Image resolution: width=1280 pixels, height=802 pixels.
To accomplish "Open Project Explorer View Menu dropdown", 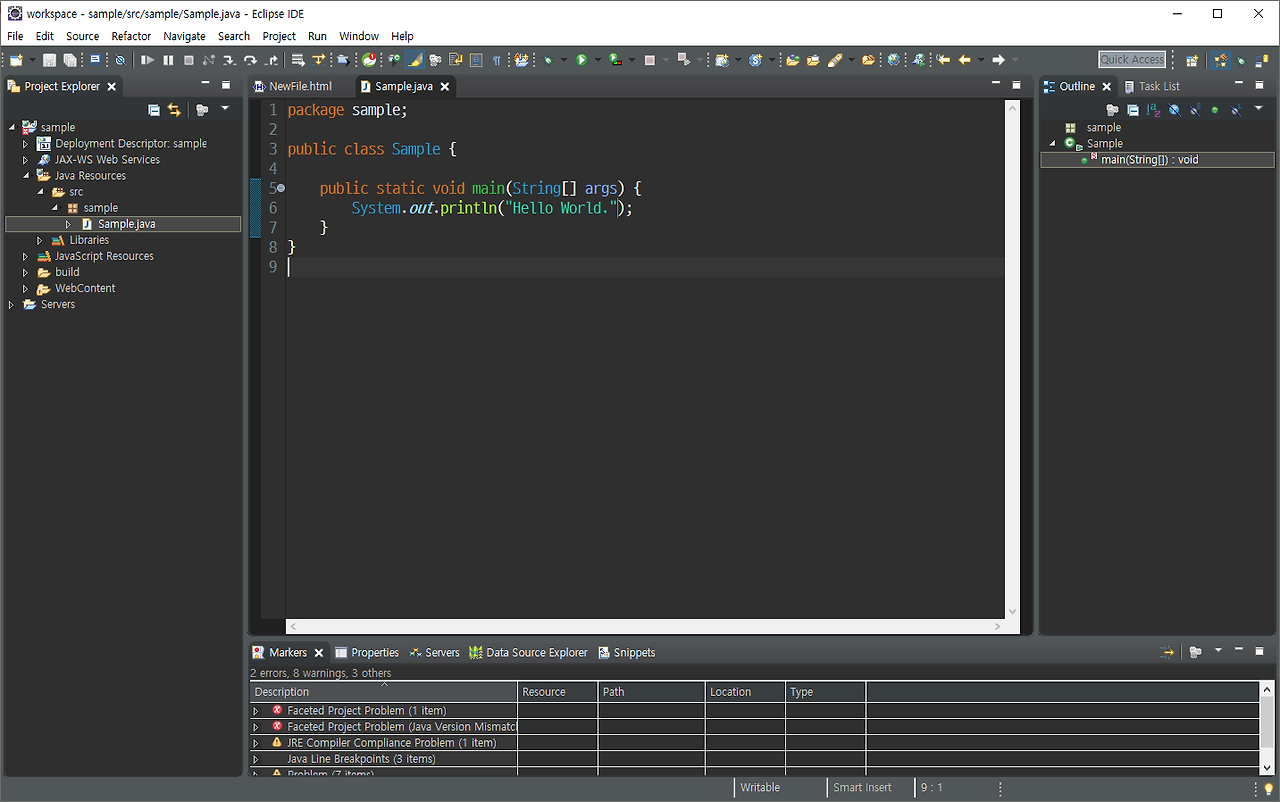I will pos(225,108).
